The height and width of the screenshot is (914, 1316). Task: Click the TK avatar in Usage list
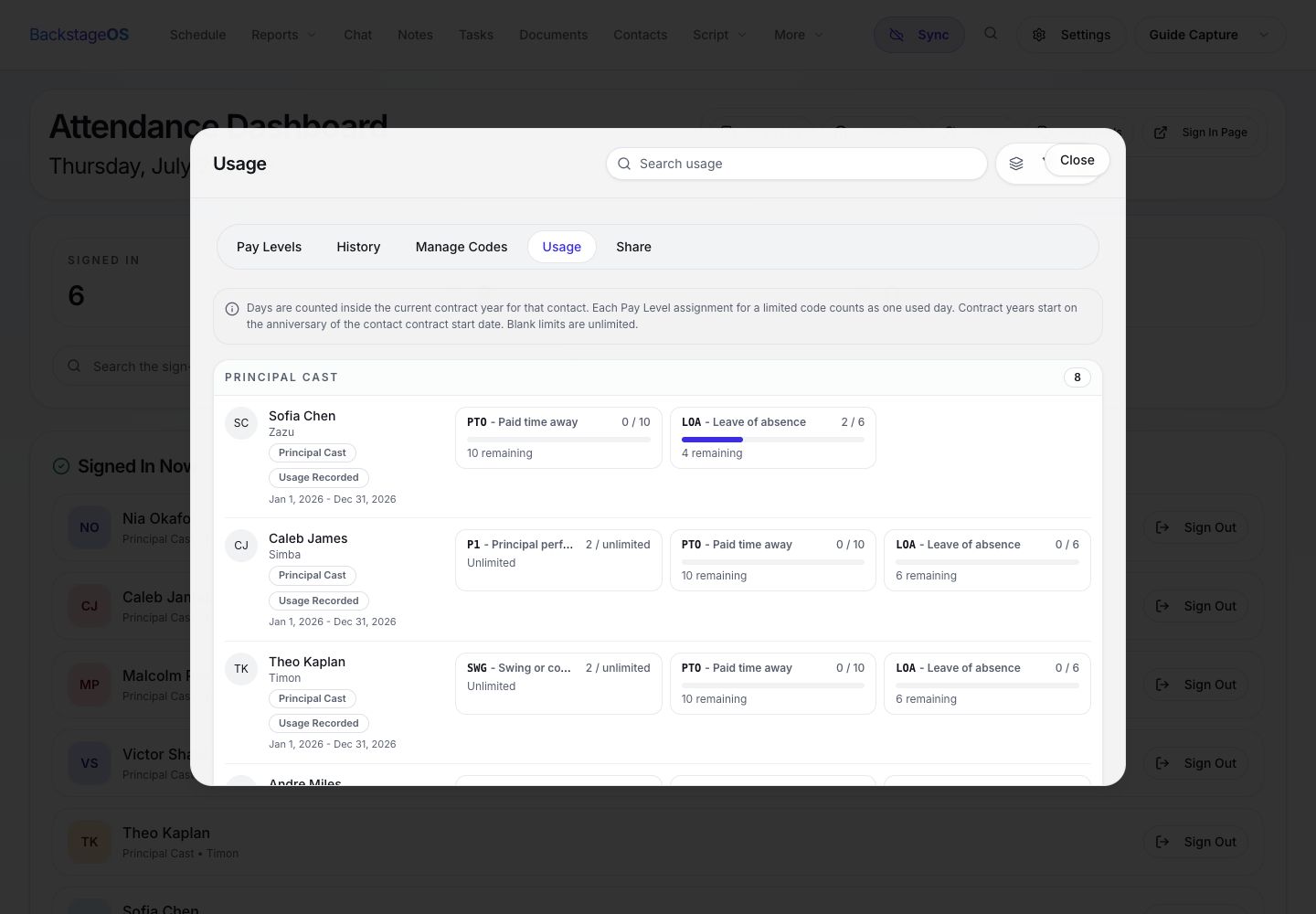click(241, 669)
